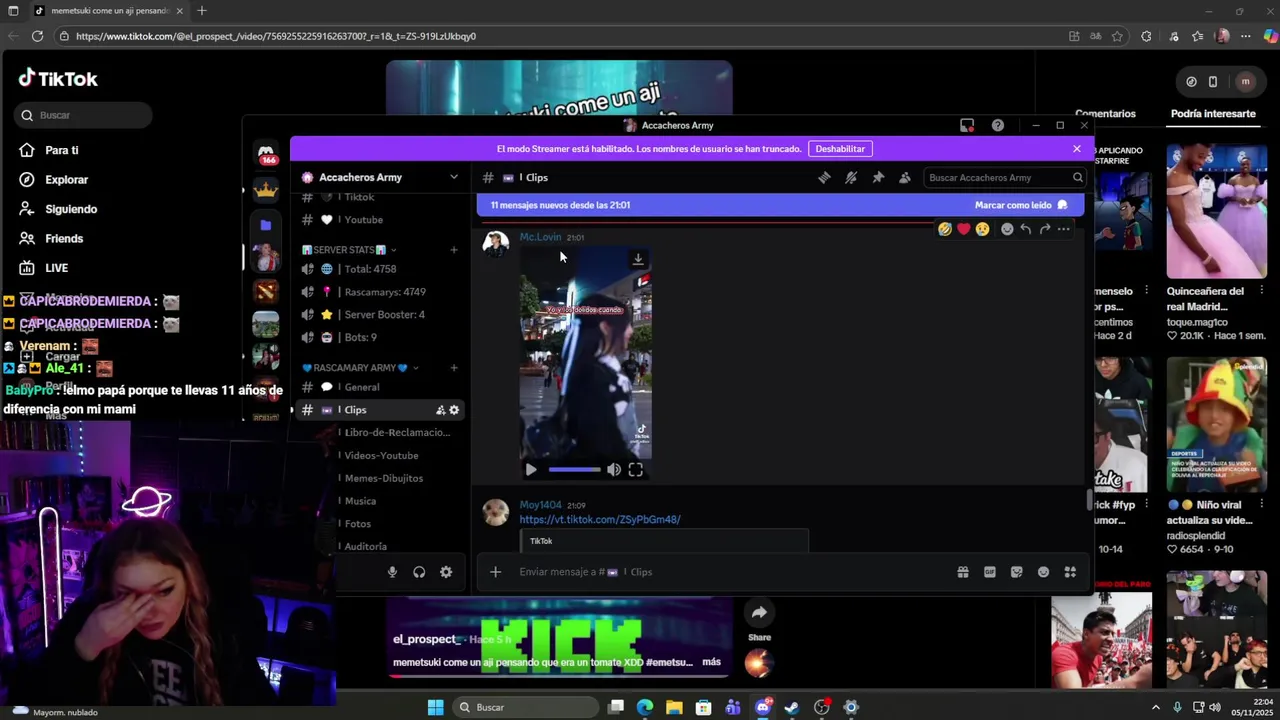Click Marcar como leído
The width and height of the screenshot is (1280, 720).
(x=1021, y=205)
